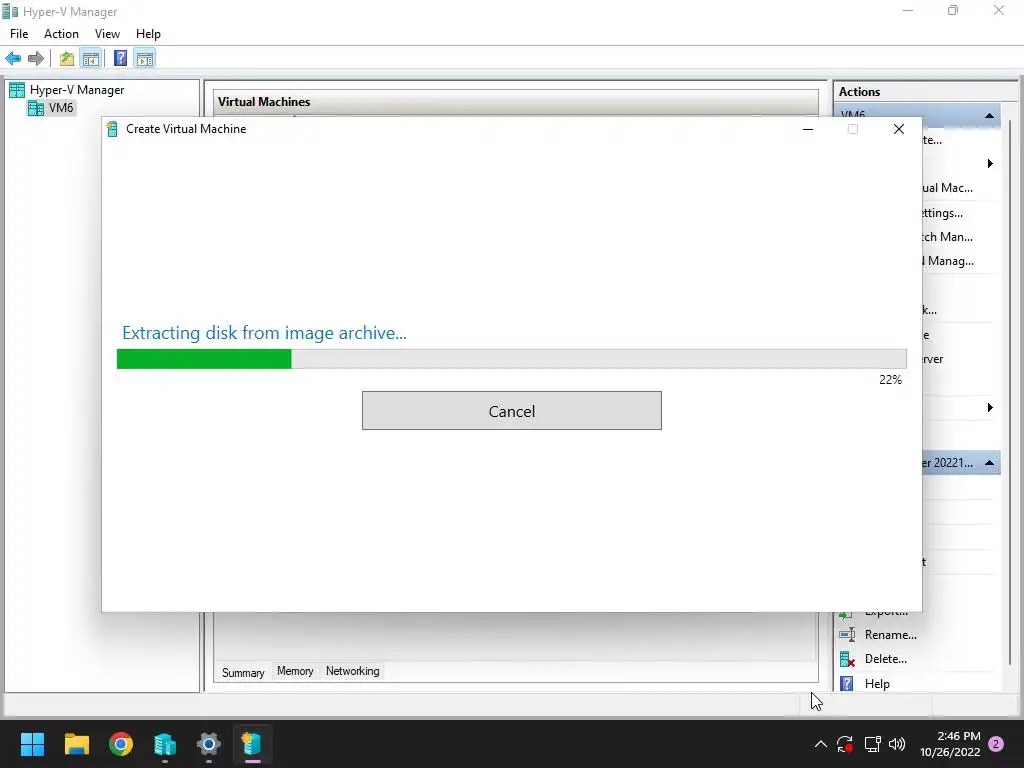Expand the upper submenu arrow in Actions pane
The image size is (1024, 768).
(990, 163)
